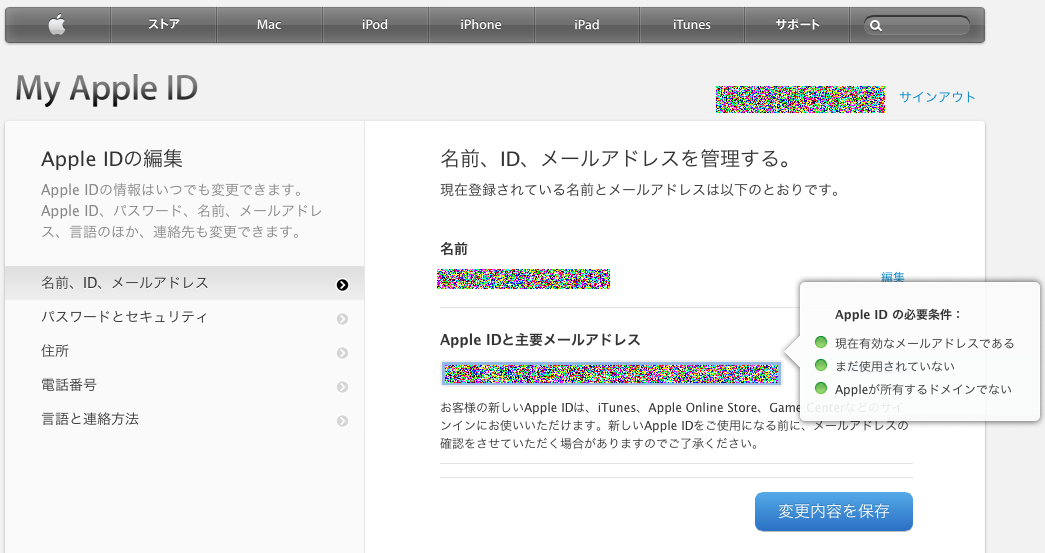Save changes with 変更内容を保存 button
Image resolution: width=1045 pixels, height=553 pixels.
tap(834, 512)
